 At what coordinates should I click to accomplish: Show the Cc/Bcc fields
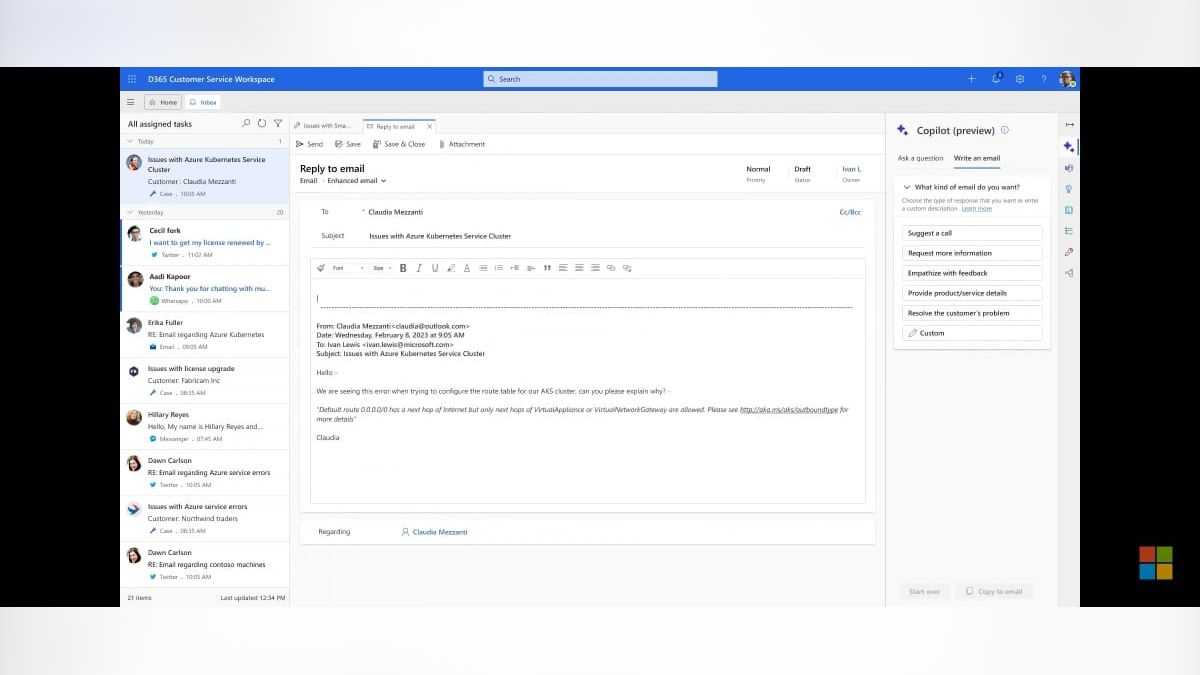[850, 212]
